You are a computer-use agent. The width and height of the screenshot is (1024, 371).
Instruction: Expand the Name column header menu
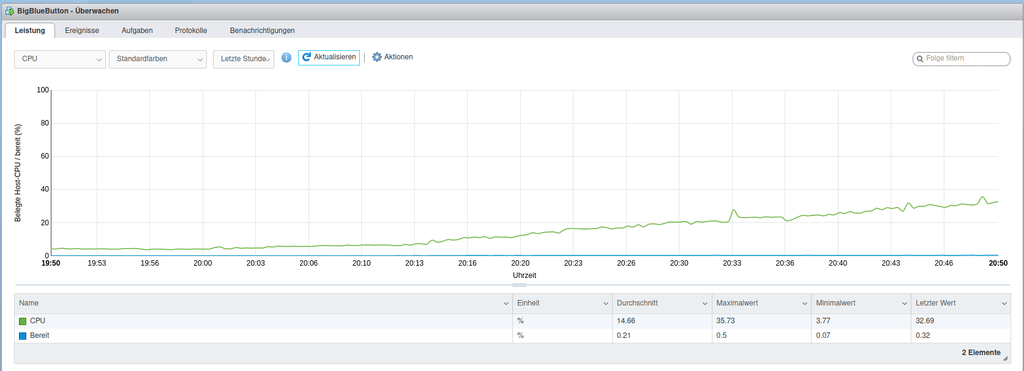(506, 304)
